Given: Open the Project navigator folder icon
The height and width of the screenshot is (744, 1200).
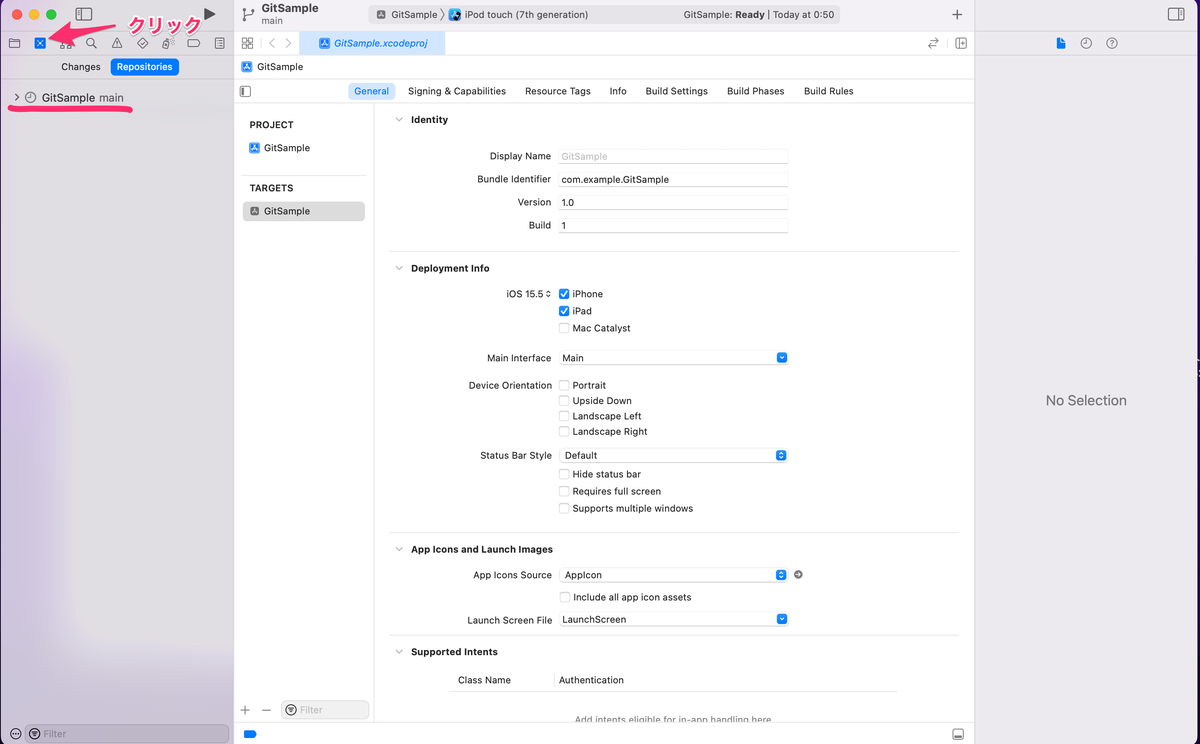Looking at the screenshot, I should coord(15,43).
